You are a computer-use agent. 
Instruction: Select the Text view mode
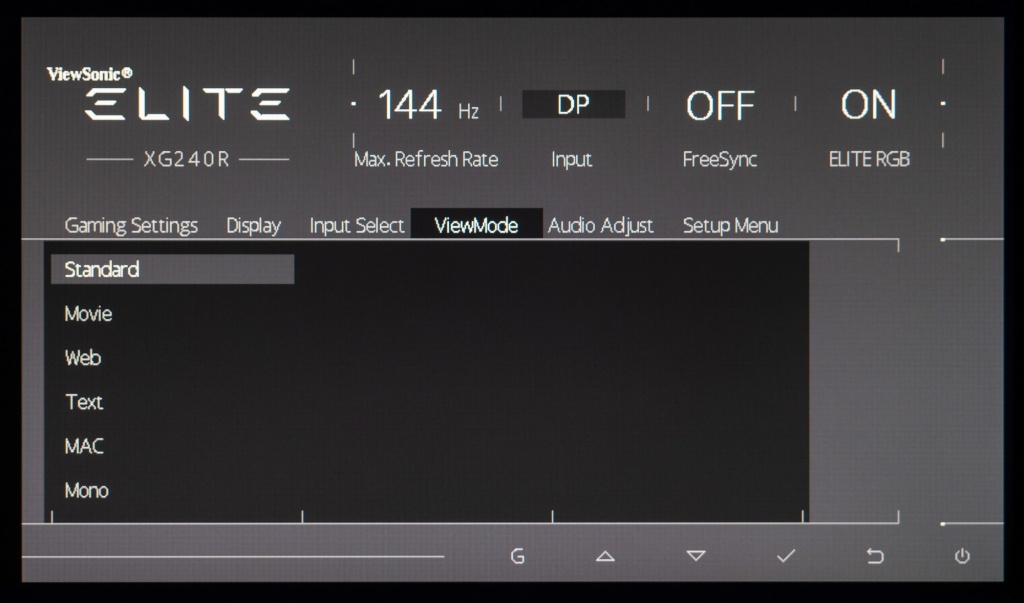pos(84,402)
